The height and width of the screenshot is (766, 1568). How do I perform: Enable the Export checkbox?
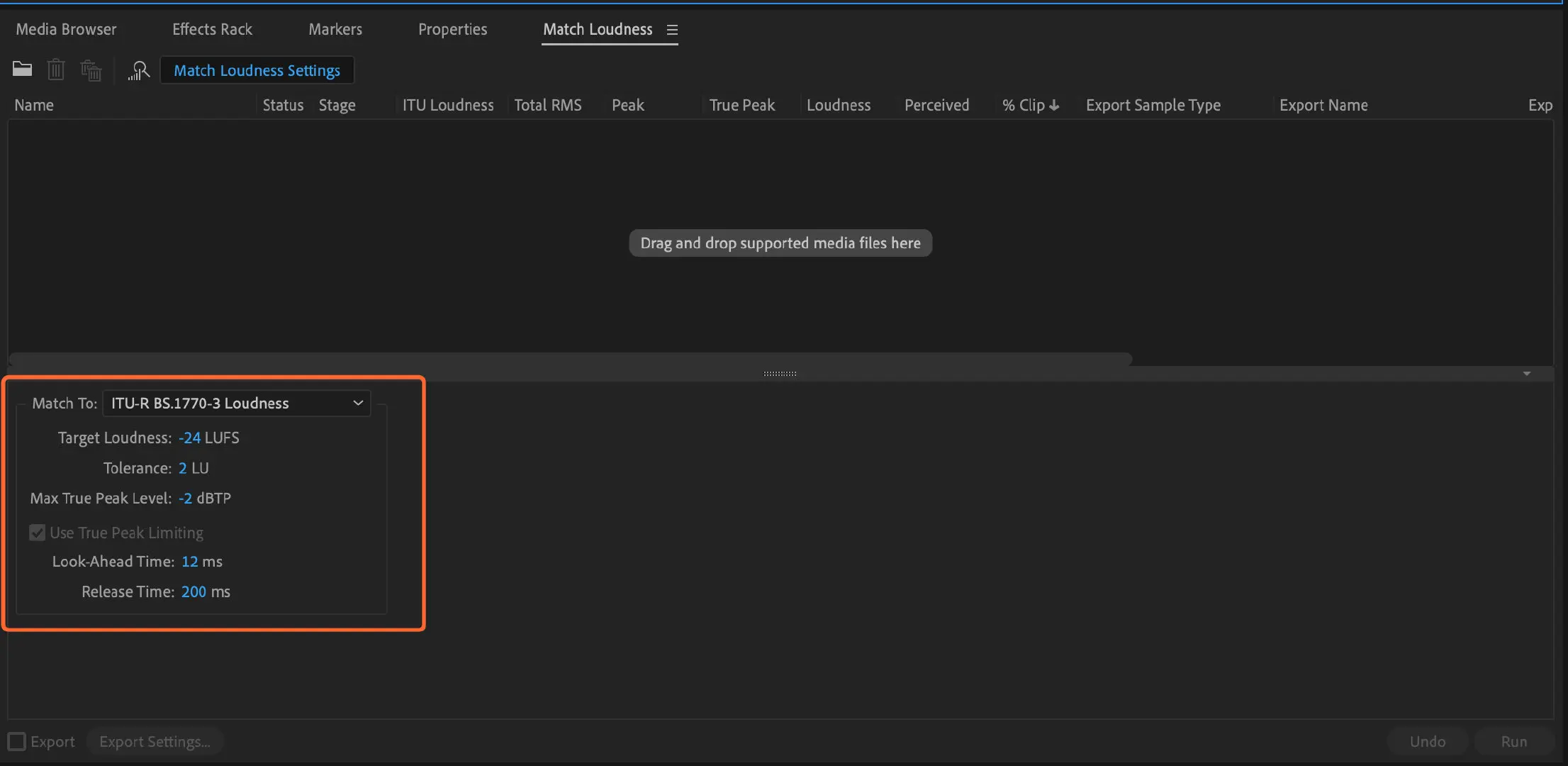click(17, 741)
